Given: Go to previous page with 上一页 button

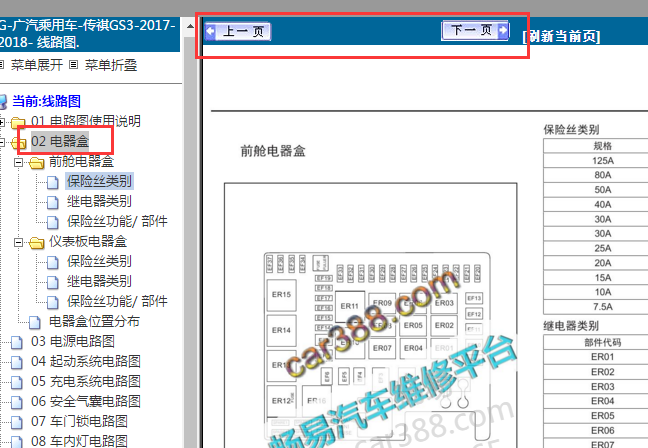Looking at the screenshot, I should (238, 31).
